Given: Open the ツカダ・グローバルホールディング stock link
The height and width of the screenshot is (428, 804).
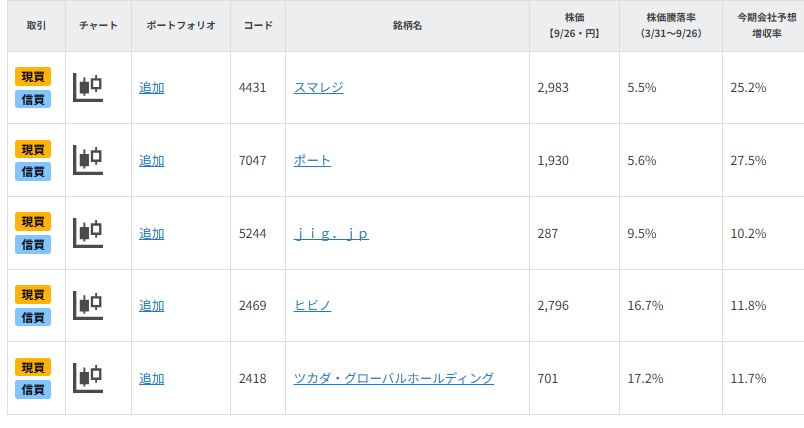Looking at the screenshot, I should click(394, 379).
